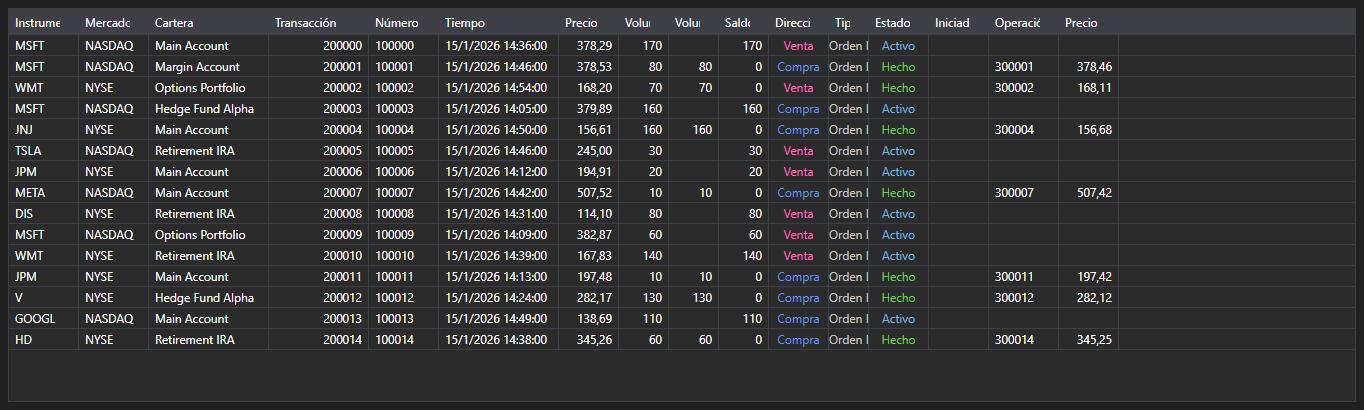Sort the table by Cartera header
Screen dimensions: 1364x410
208,22
